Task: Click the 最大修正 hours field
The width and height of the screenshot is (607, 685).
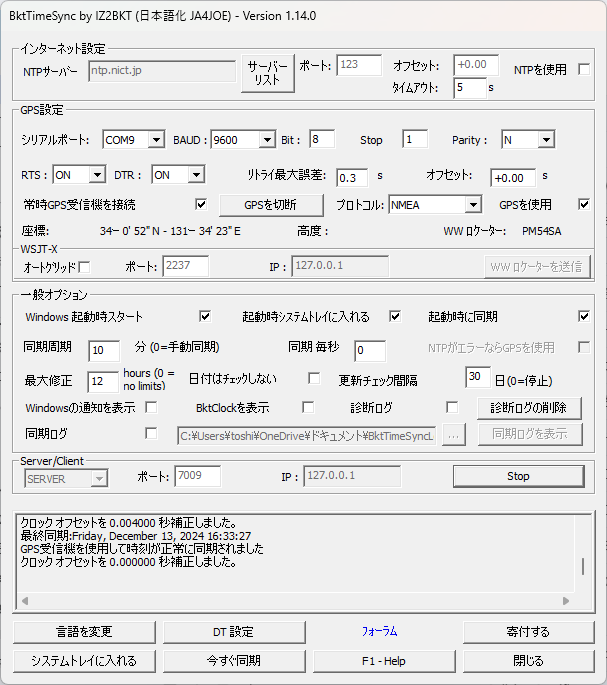Action: 103,382
